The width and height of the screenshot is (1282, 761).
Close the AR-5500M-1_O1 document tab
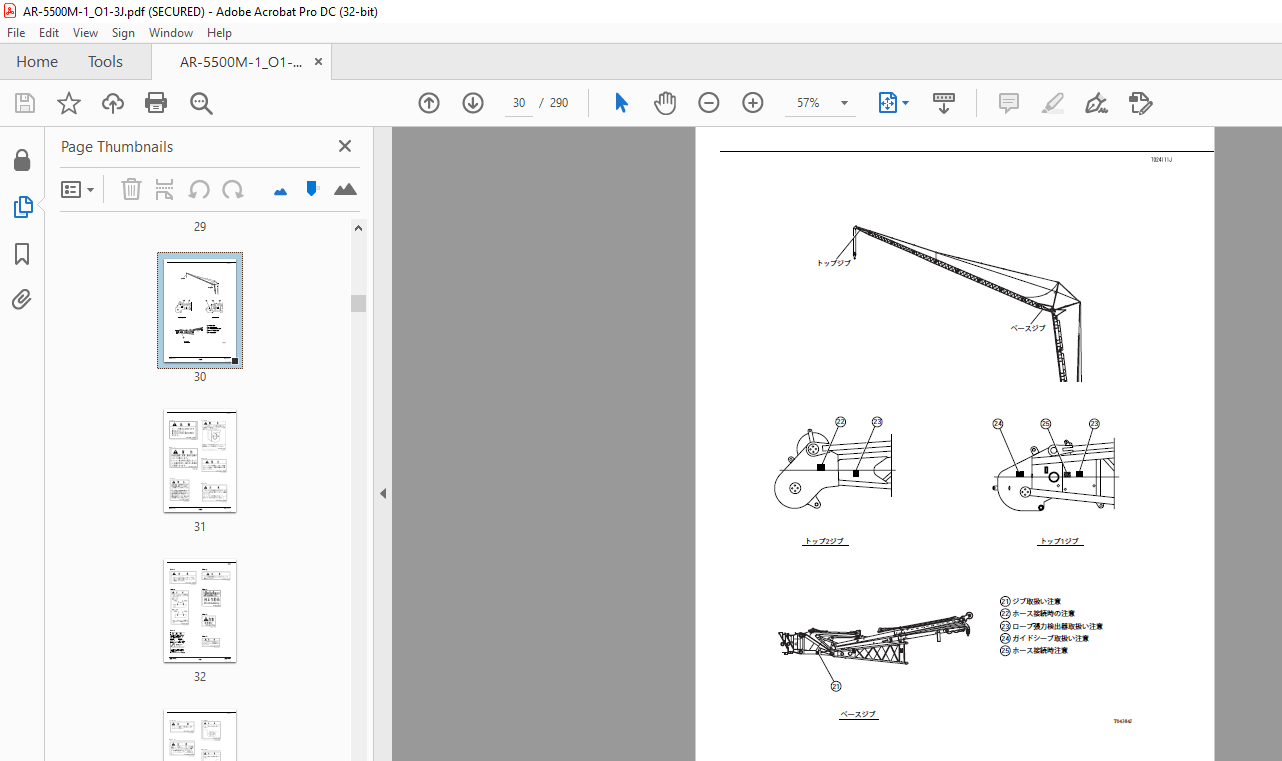click(x=319, y=61)
